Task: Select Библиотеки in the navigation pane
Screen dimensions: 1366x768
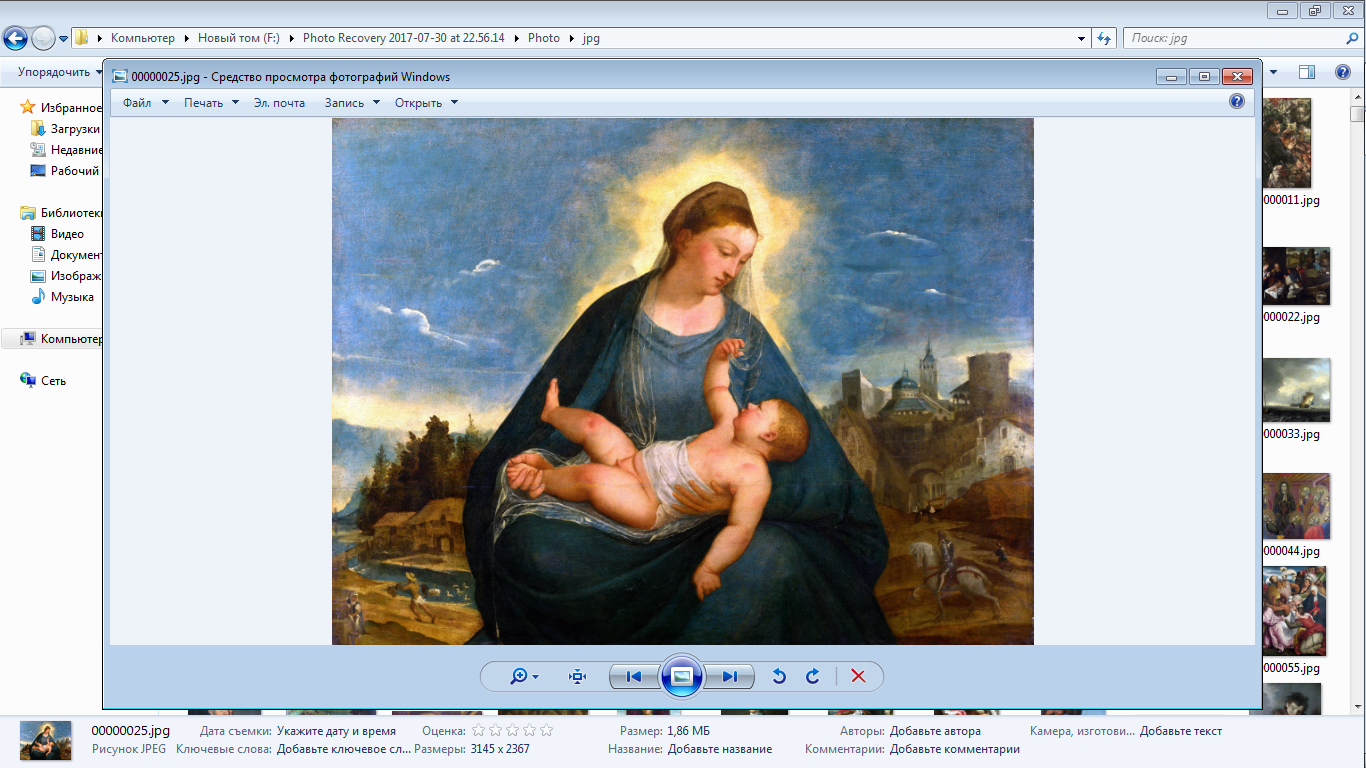Action: click(61, 213)
